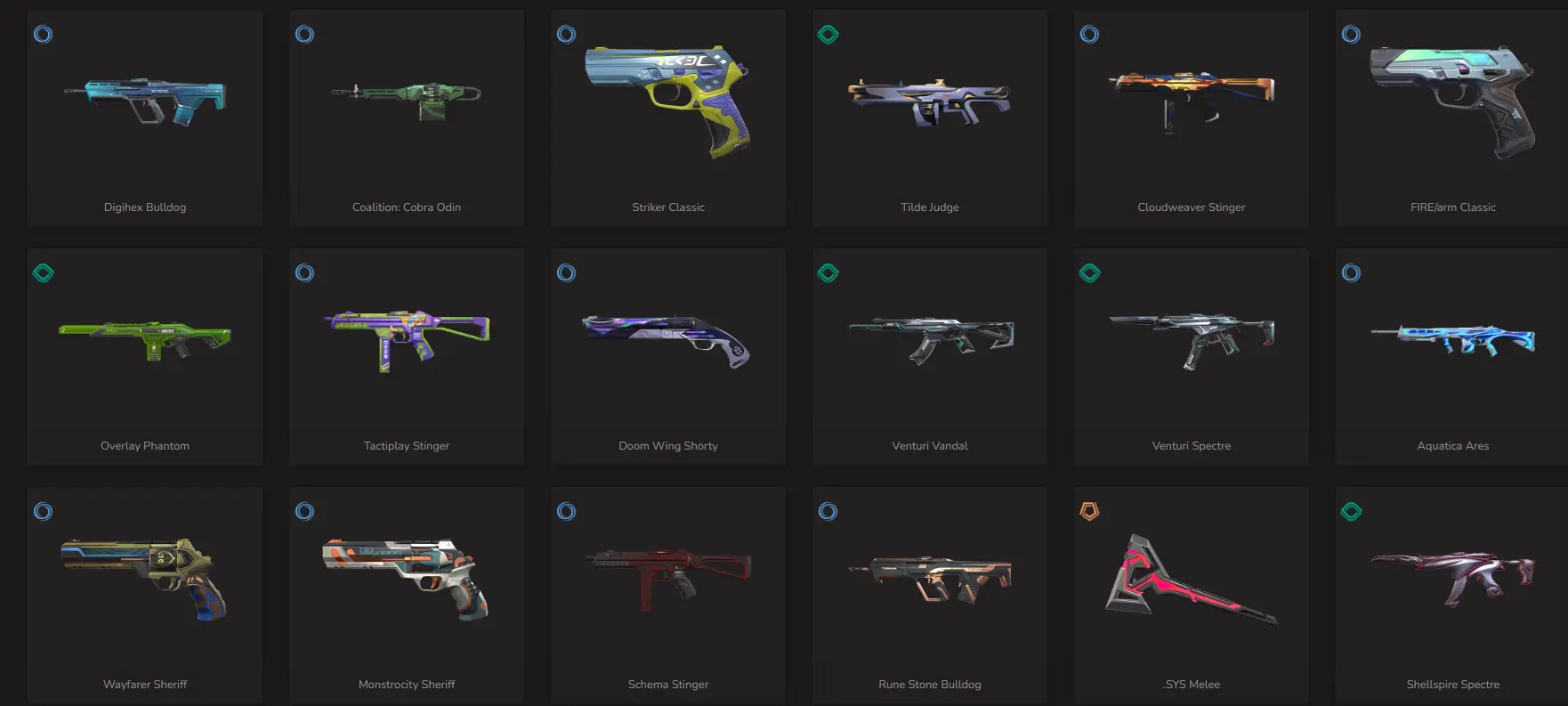This screenshot has width=1568, height=706.
Task: Click the Rune Stone Bulldog name label
Action: coord(930,685)
